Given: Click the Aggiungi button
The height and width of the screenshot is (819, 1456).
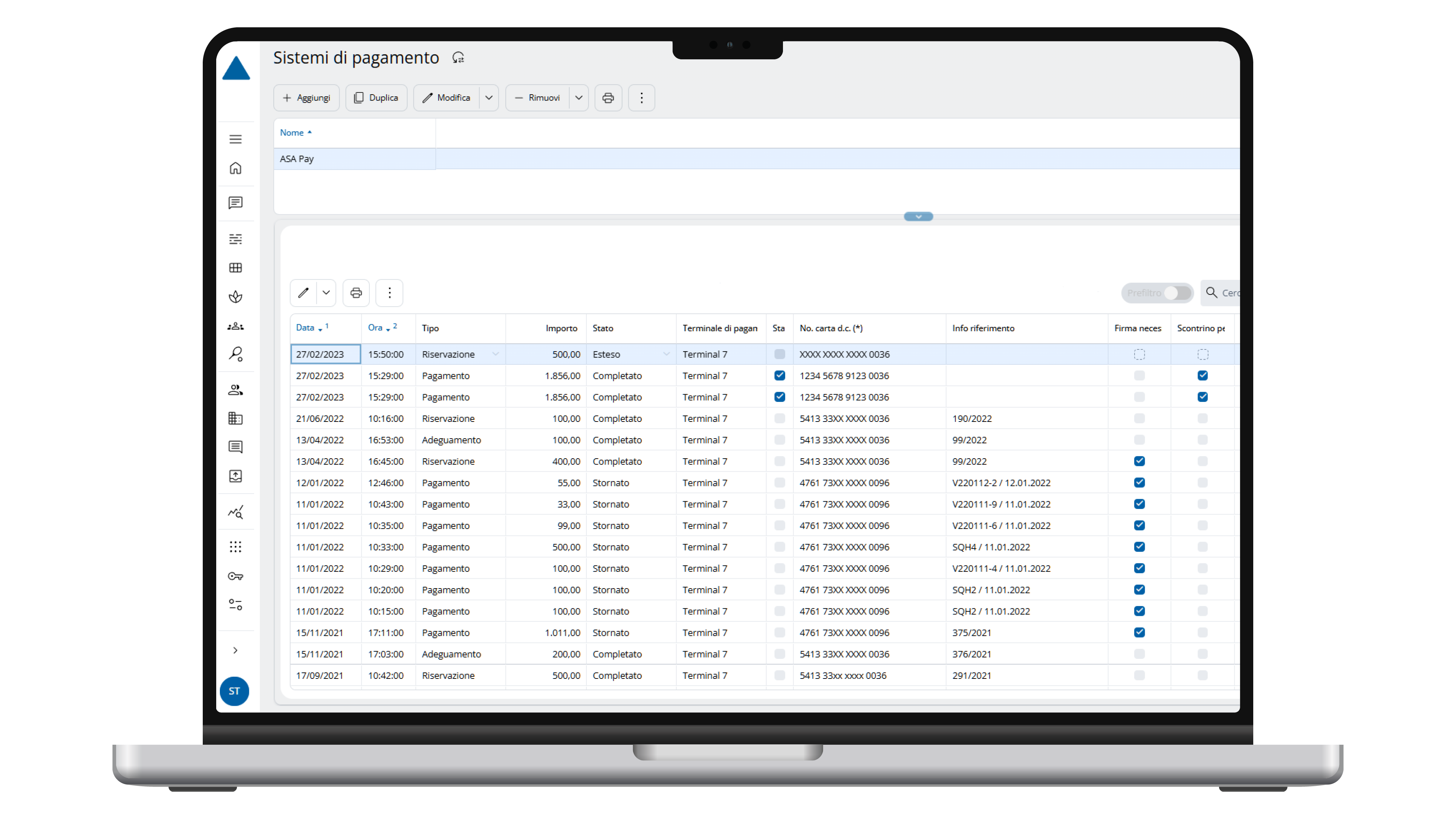Looking at the screenshot, I should pyautogui.click(x=306, y=98).
